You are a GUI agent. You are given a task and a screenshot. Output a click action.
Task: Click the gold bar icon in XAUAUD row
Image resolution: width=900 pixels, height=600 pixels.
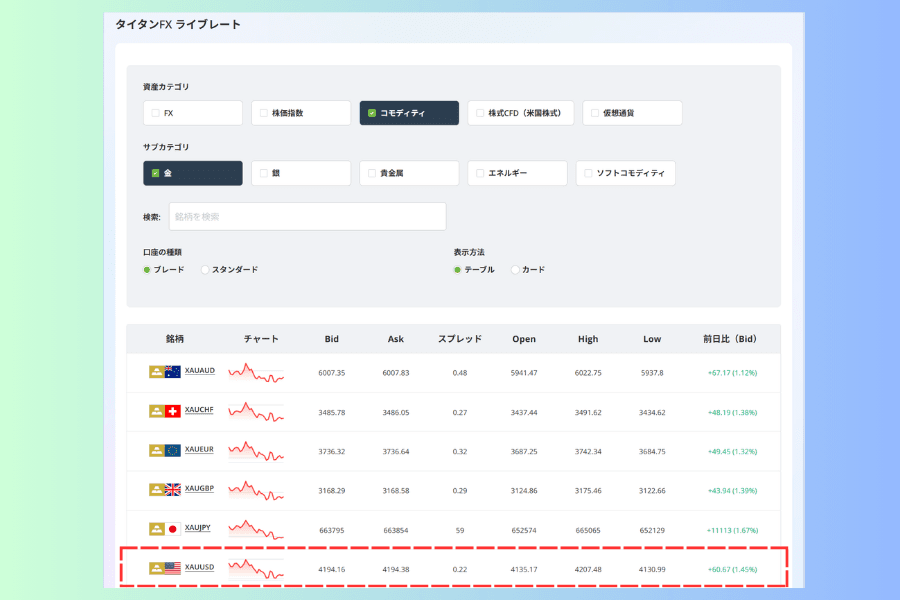[x=157, y=372]
